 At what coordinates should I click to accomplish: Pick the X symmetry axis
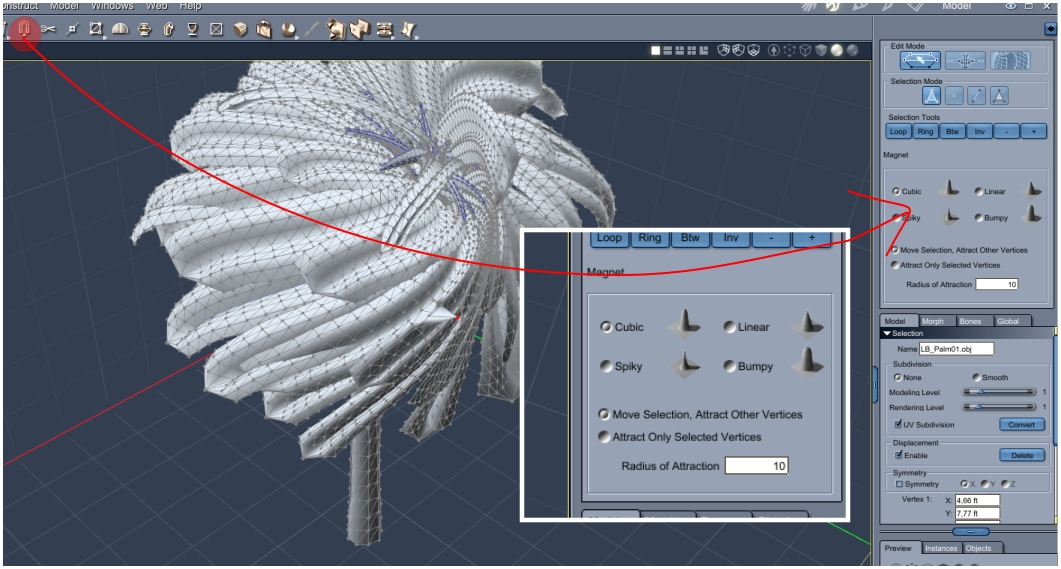tap(964, 484)
